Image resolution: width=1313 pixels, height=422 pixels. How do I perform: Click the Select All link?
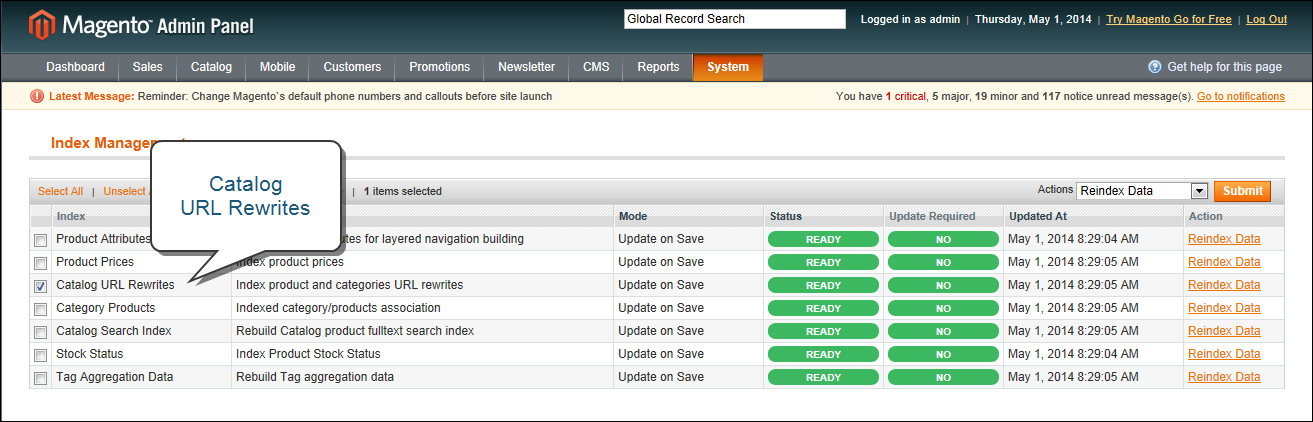60,191
